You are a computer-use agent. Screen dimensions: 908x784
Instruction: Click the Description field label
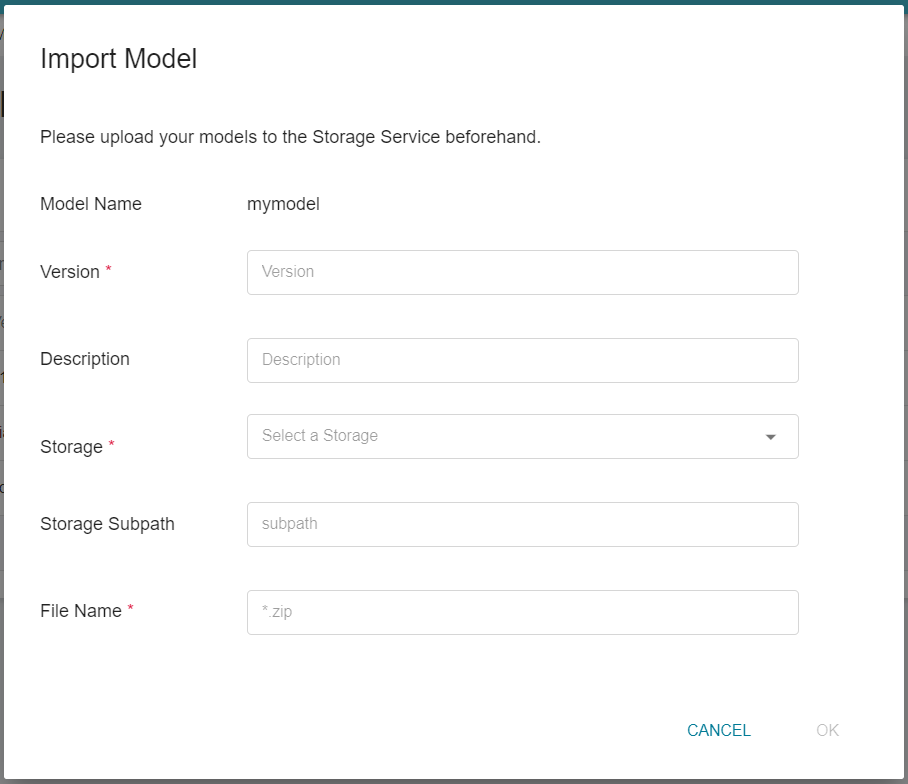click(x=85, y=359)
